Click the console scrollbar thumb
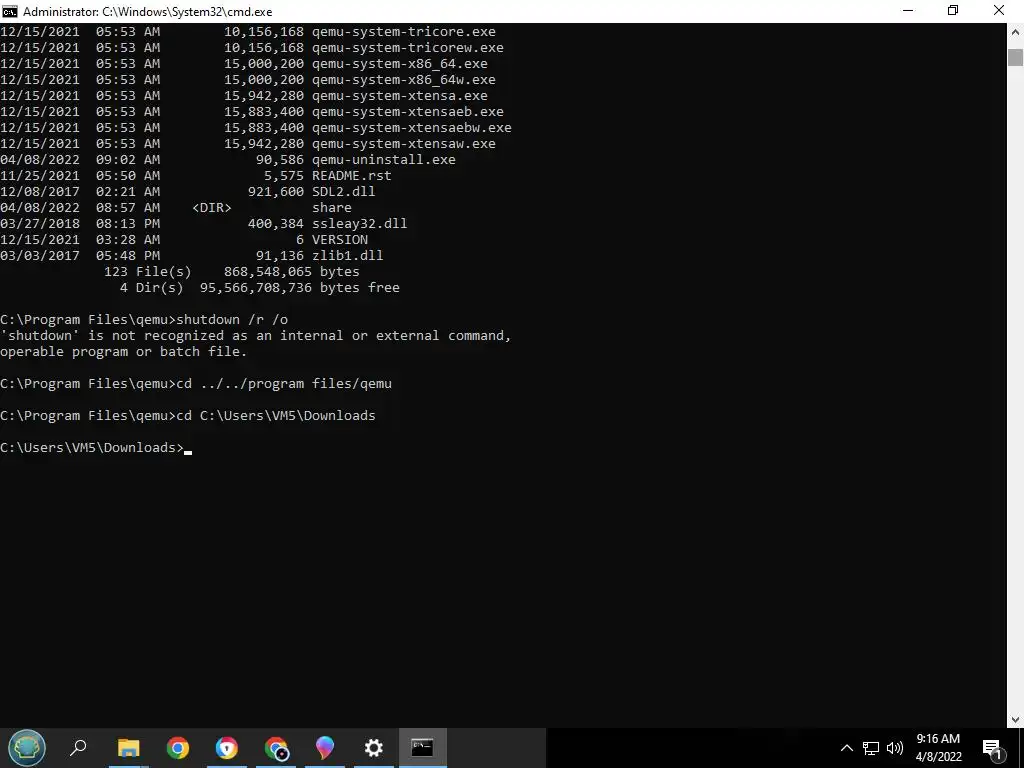This screenshot has height=768, width=1024. click(x=1015, y=57)
